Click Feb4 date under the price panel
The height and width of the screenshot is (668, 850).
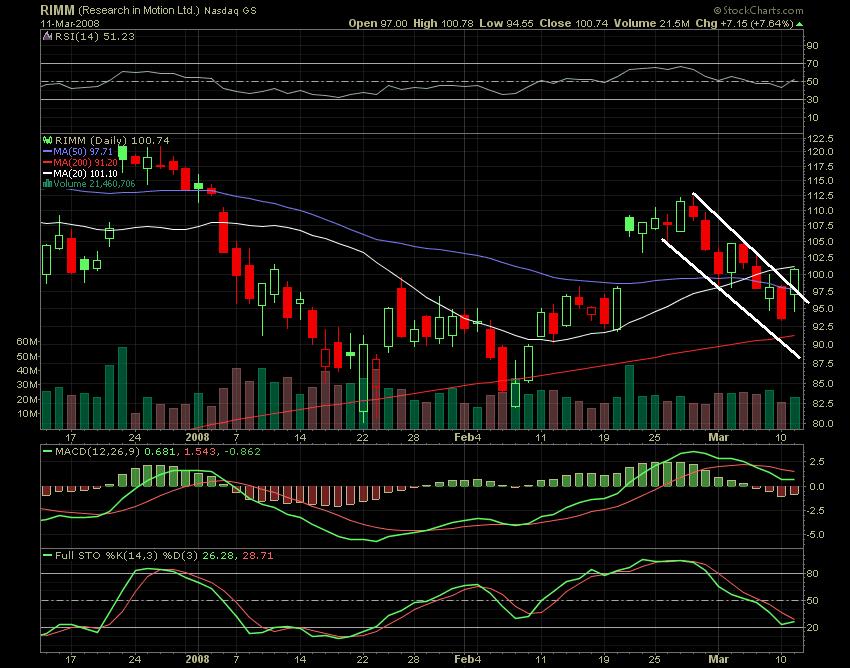[468, 438]
